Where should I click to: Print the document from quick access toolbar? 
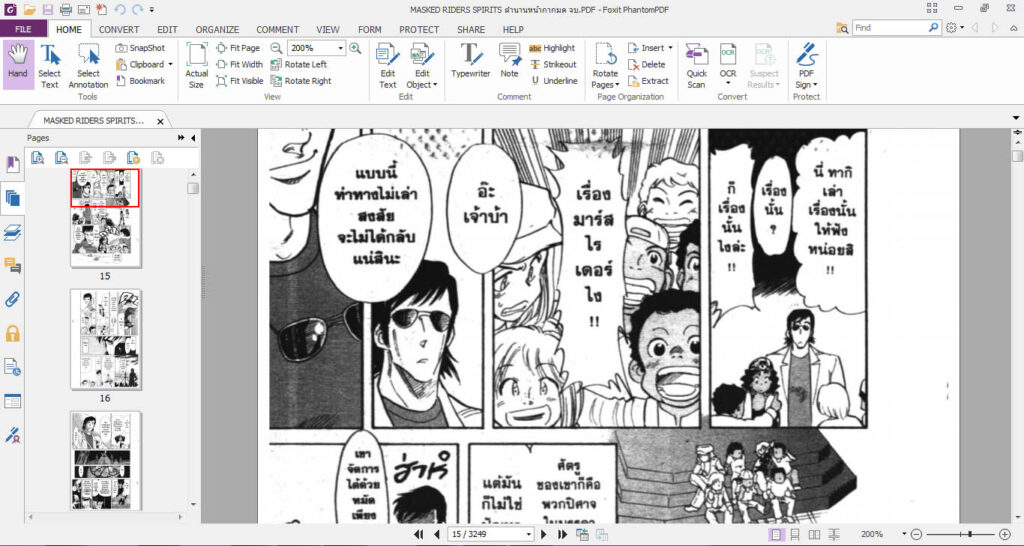tap(65, 9)
